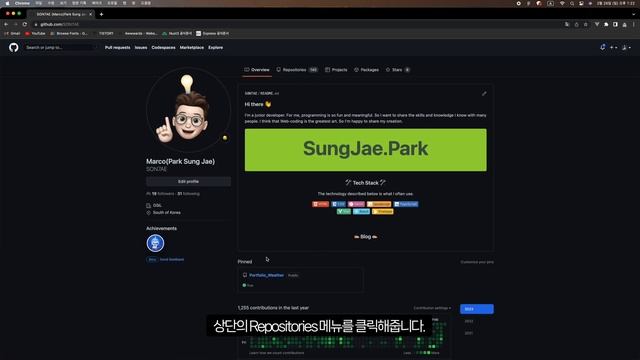This screenshot has height=360, width=640.
Task: Click the share page icon in toolbar
Action: (x=576, y=24)
